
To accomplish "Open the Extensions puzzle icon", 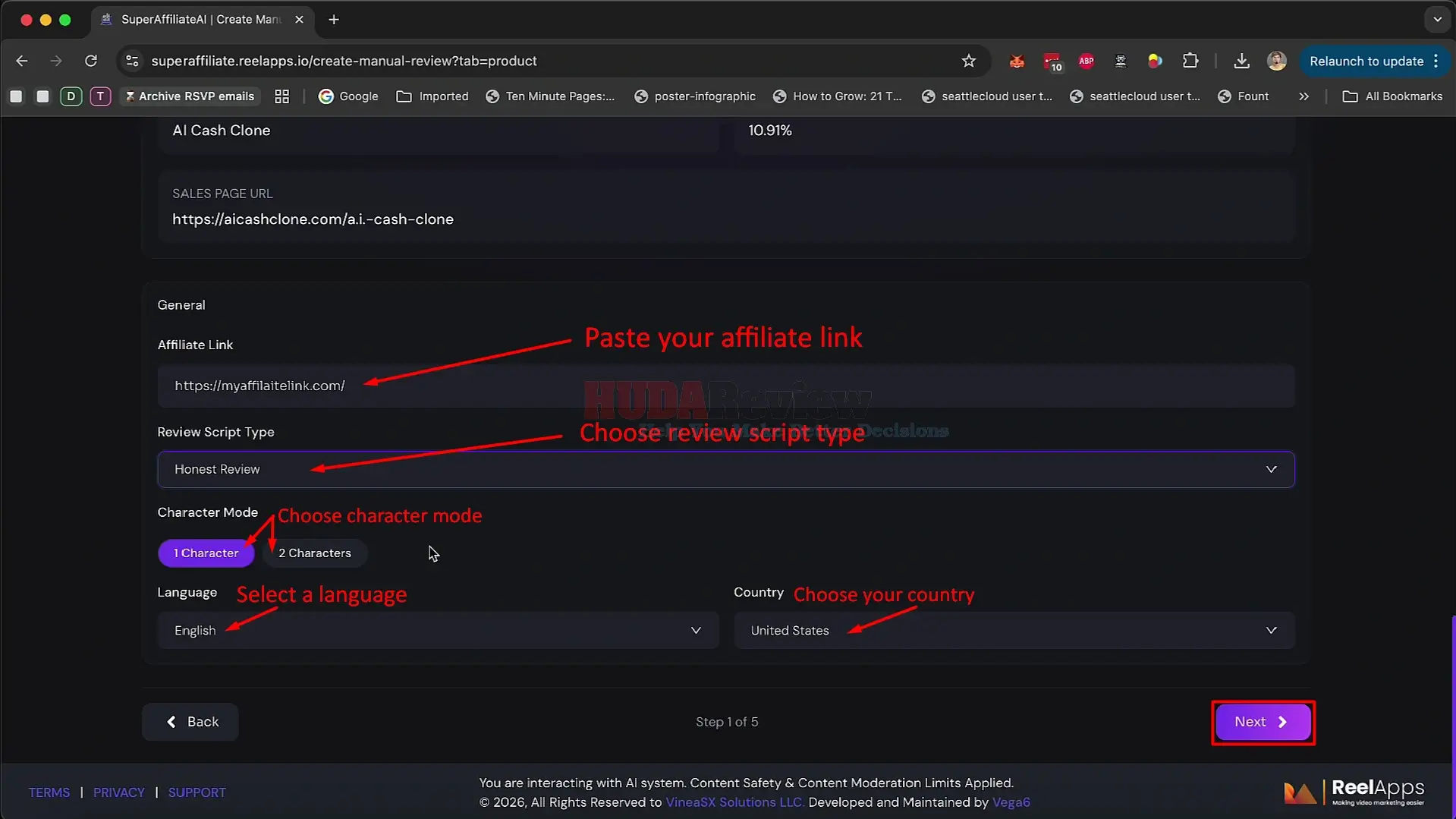I will tap(1190, 61).
